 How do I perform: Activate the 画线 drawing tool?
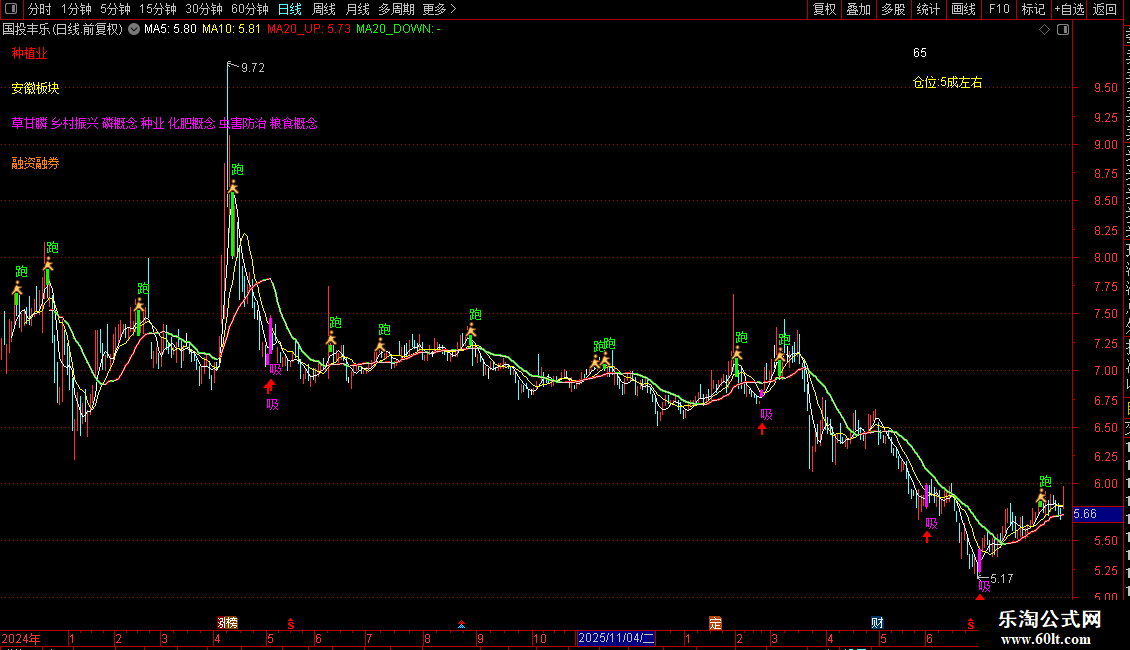(x=963, y=9)
